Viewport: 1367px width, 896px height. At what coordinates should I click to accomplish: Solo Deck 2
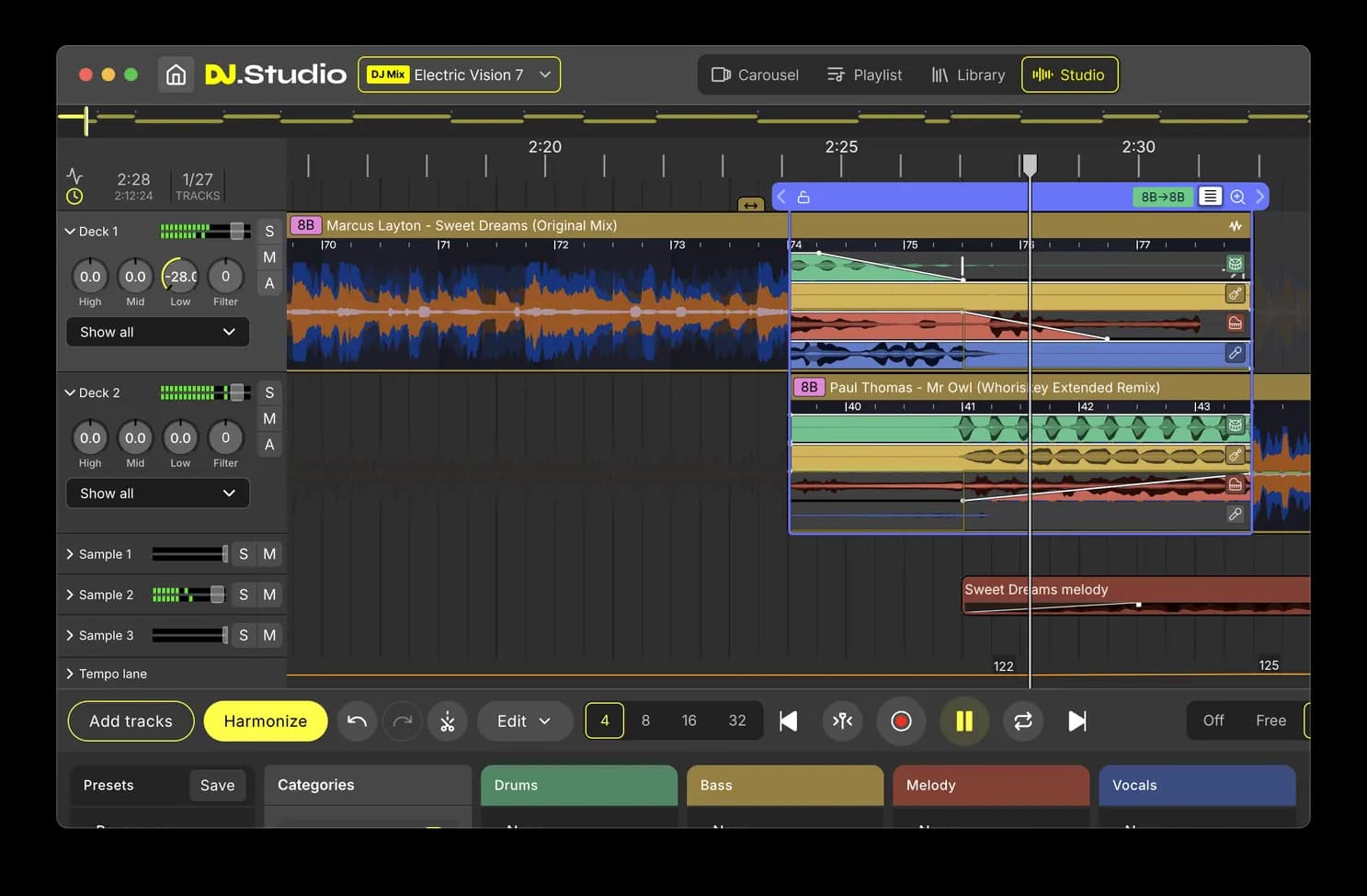[269, 392]
